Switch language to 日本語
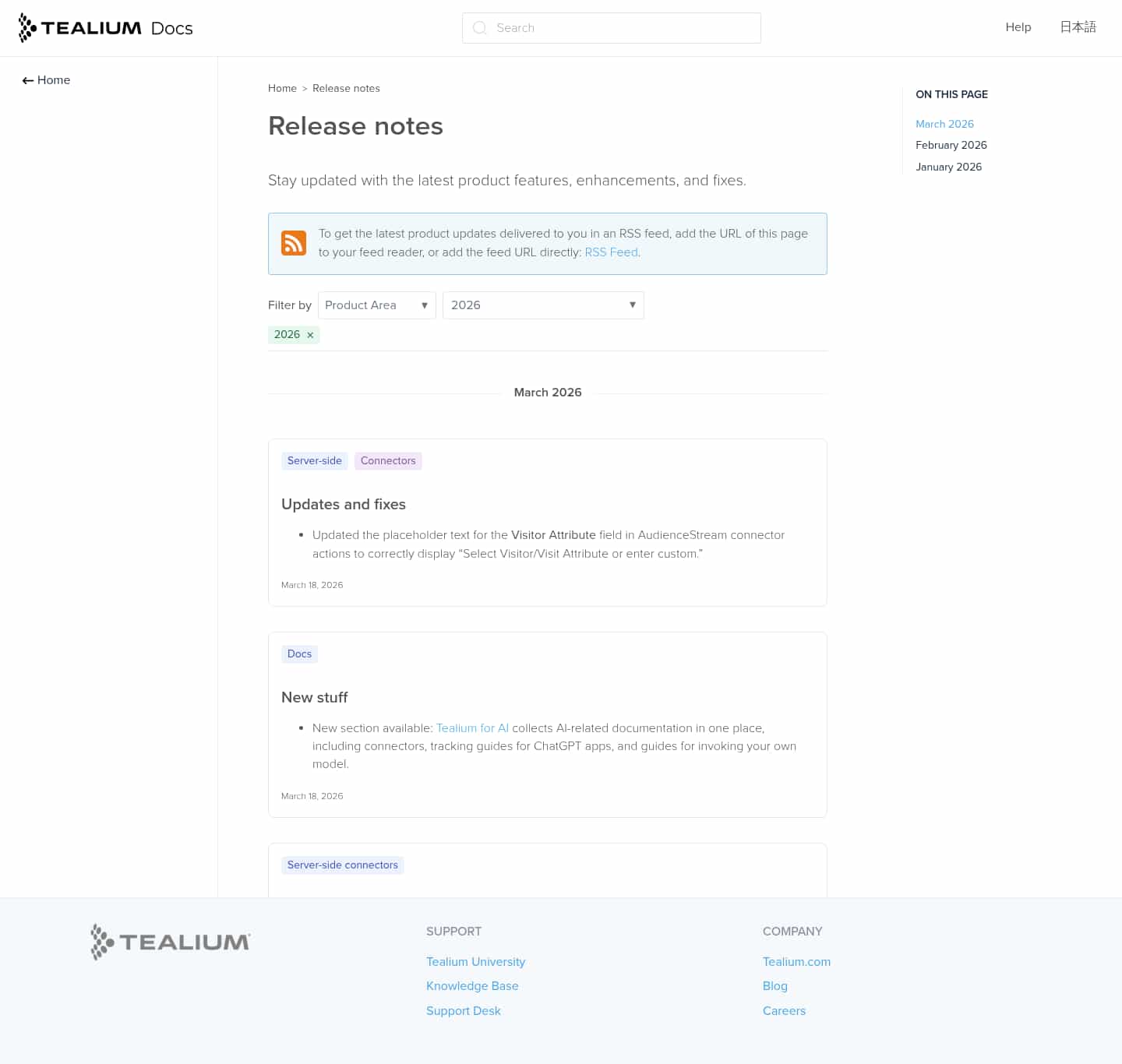 1078,27
